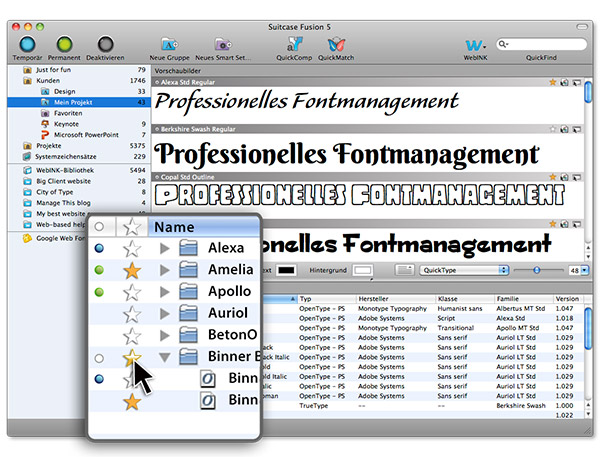The height and width of the screenshot is (457, 600).
Task: Sort by the Typ column
Action: (326, 299)
